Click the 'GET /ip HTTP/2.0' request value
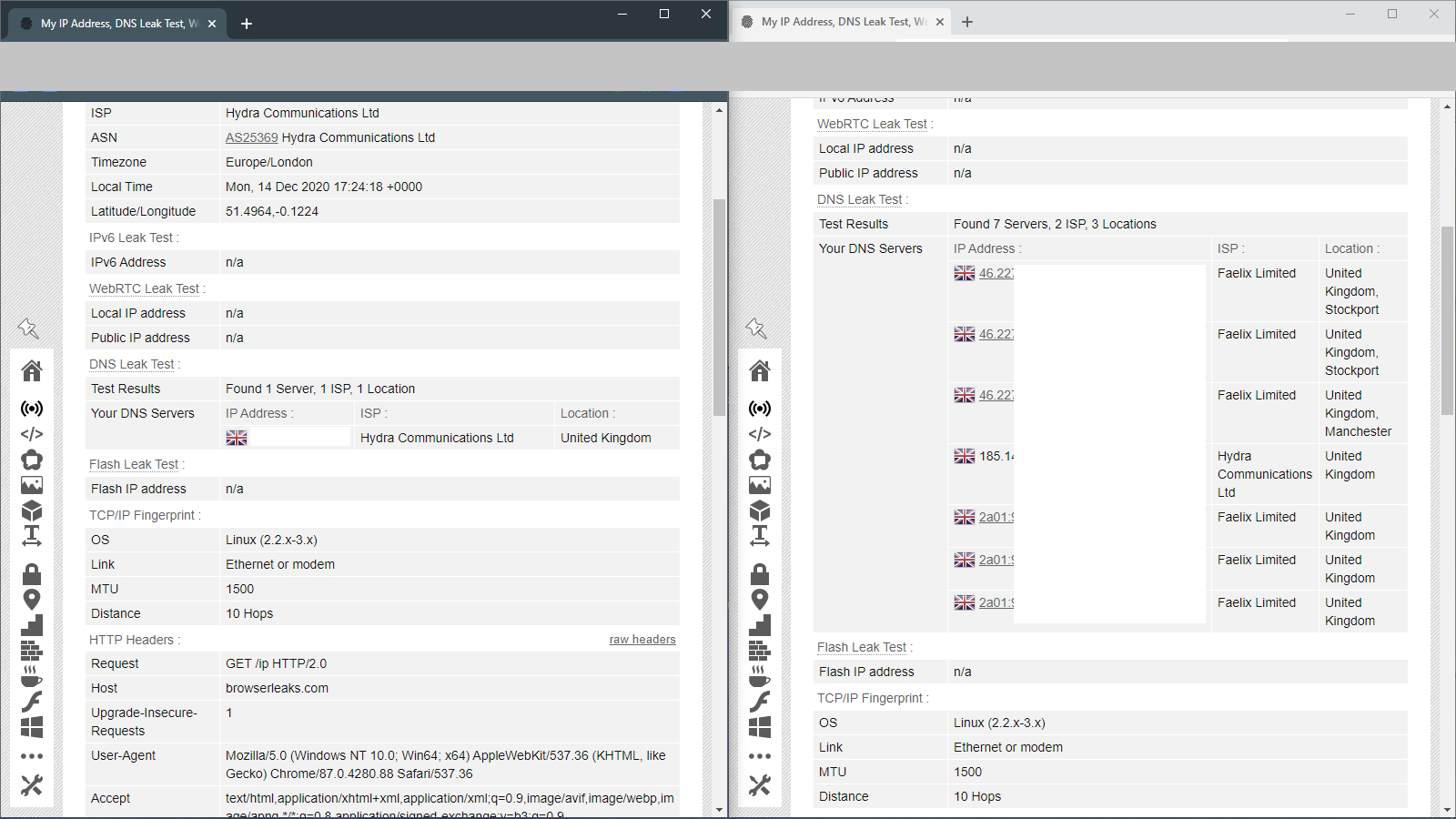Screen dimensions: 1456x819 point(276,663)
